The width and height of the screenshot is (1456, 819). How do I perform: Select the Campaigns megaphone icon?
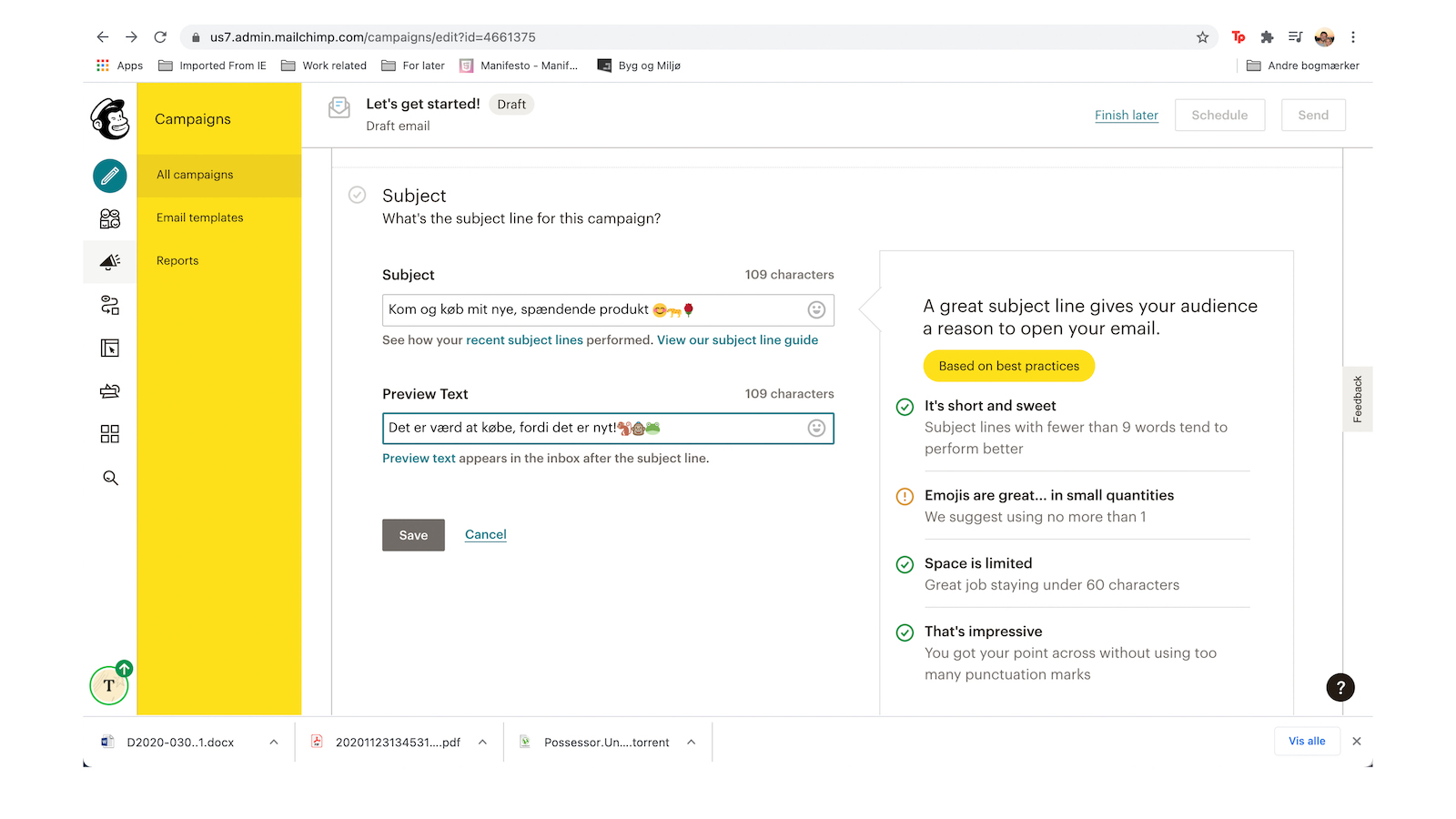pyautogui.click(x=109, y=261)
